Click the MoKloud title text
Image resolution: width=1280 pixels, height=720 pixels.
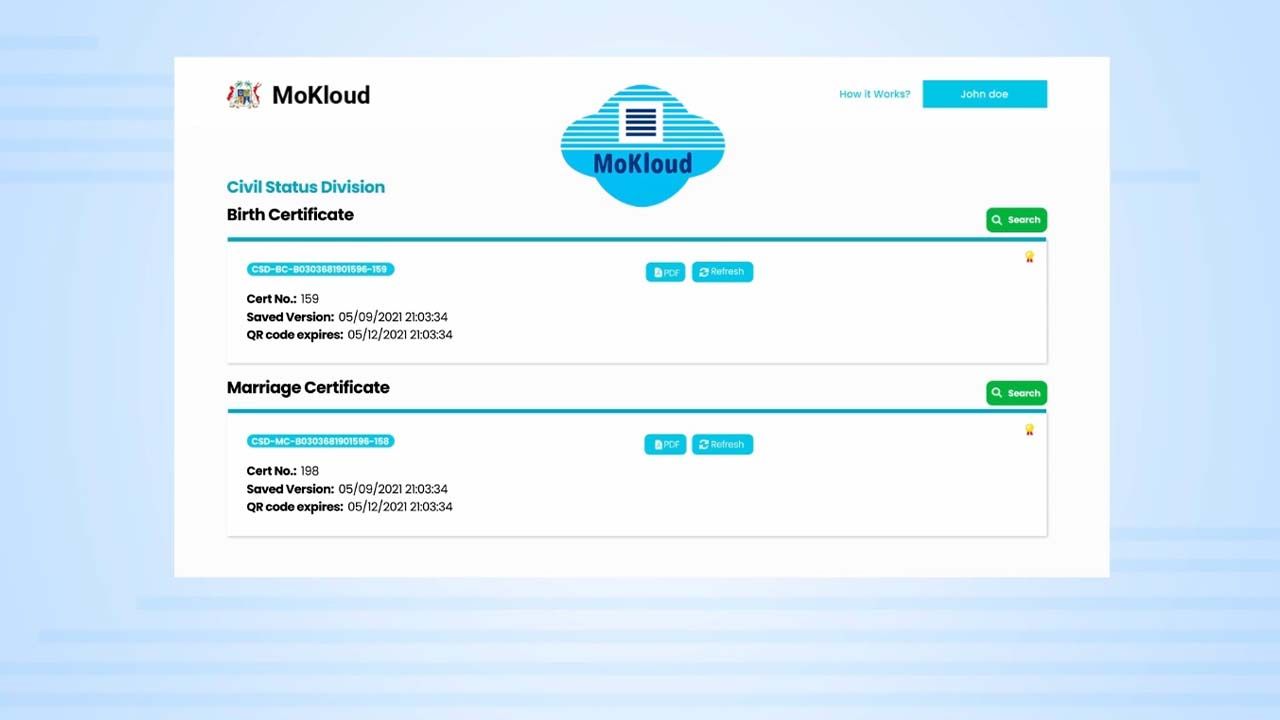click(x=321, y=95)
